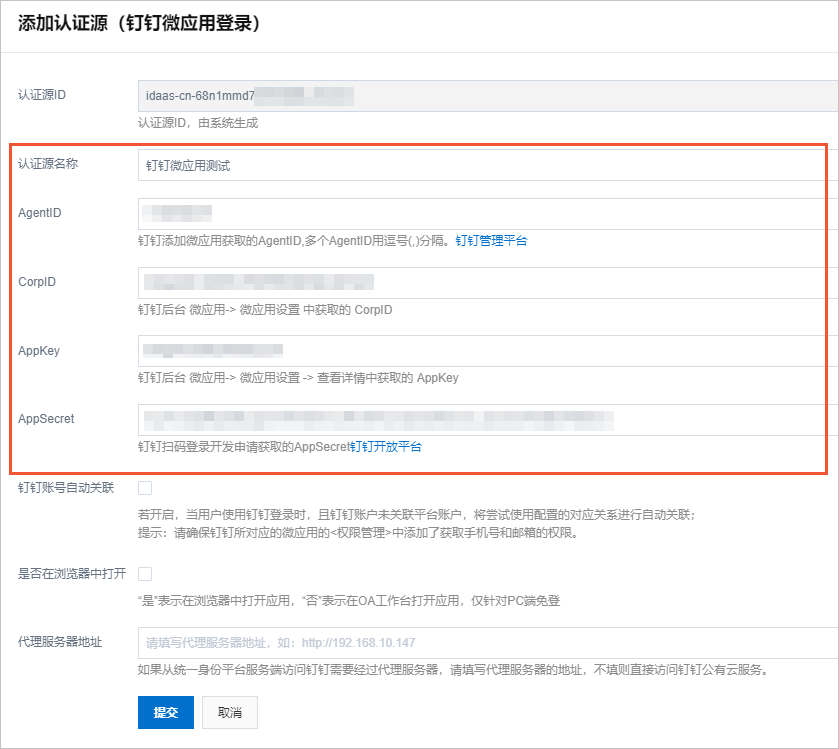Click the 认证源名称 label

pos(48,164)
